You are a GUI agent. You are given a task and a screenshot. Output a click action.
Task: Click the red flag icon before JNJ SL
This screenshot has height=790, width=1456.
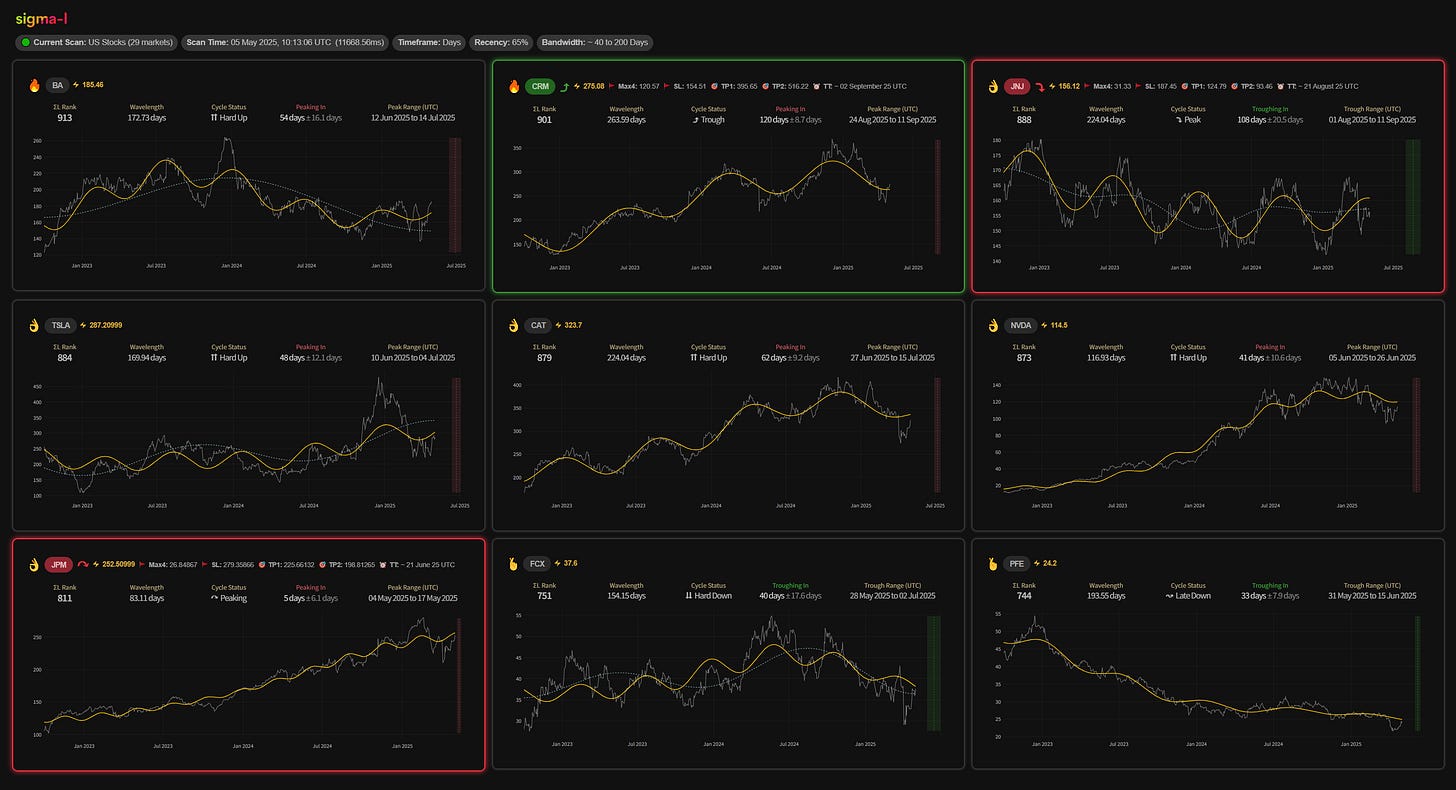coord(1138,86)
